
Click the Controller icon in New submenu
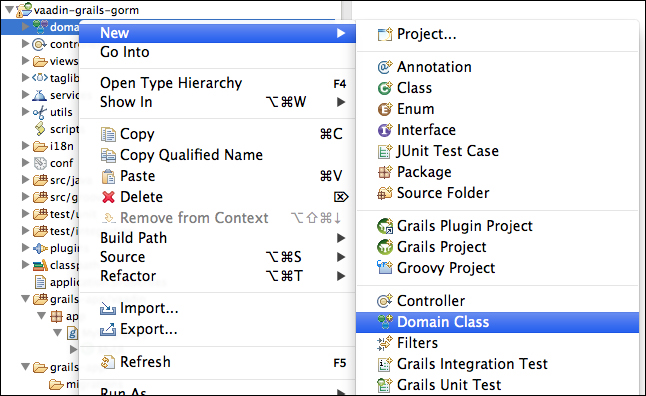pyautogui.click(x=385, y=301)
